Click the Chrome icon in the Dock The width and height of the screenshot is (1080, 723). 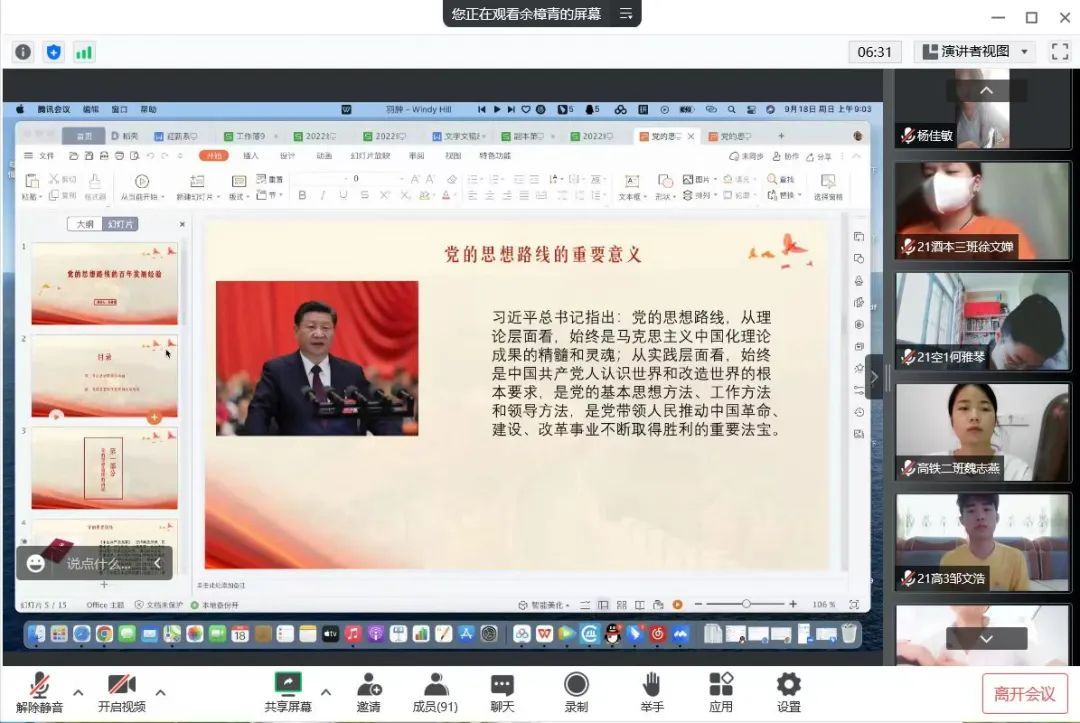click(x=104, y=633)
